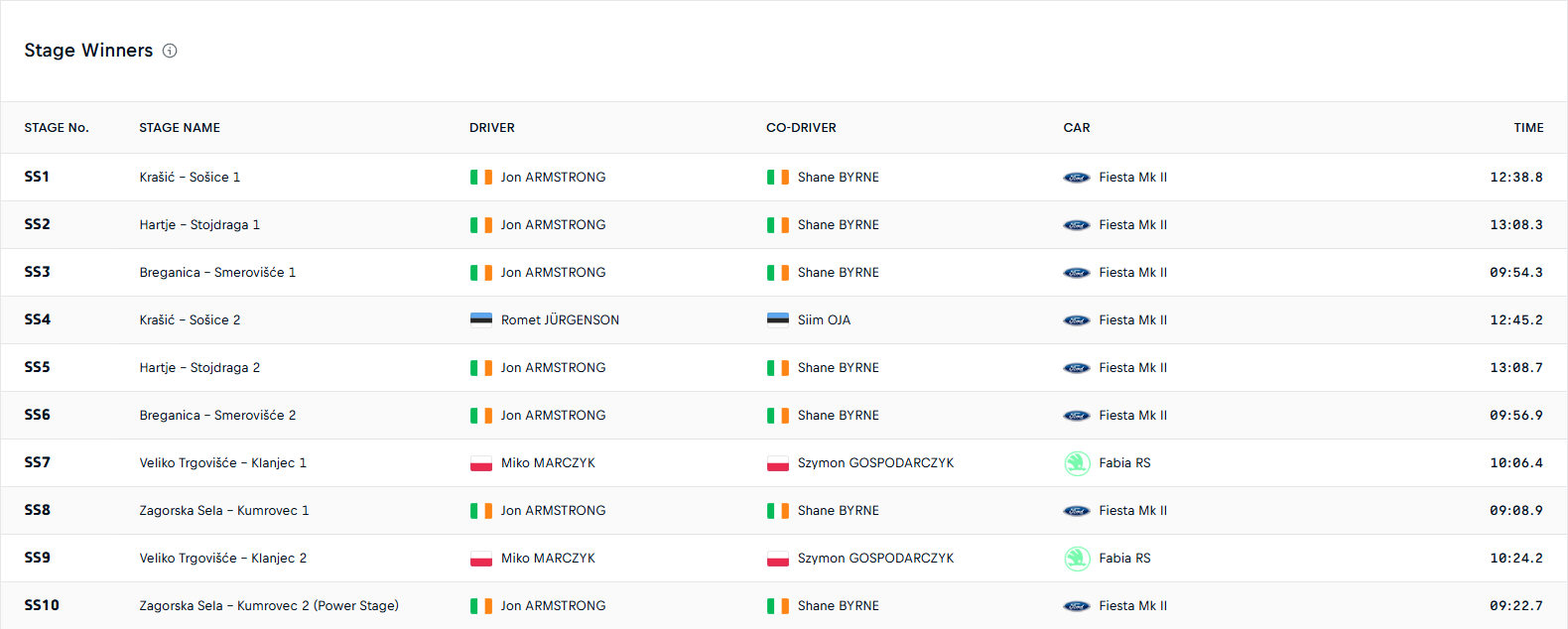The image size is (1568, 629).
Task: Click the Estonian flag beside Romet JÜRGENSON
Action: [x=481, y=320]
